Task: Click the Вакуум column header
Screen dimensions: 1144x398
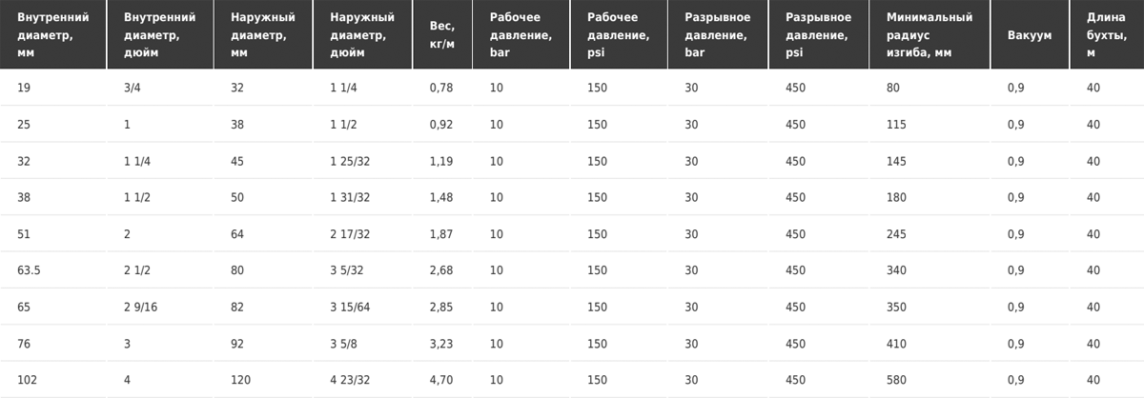Action: (1029, 35)
